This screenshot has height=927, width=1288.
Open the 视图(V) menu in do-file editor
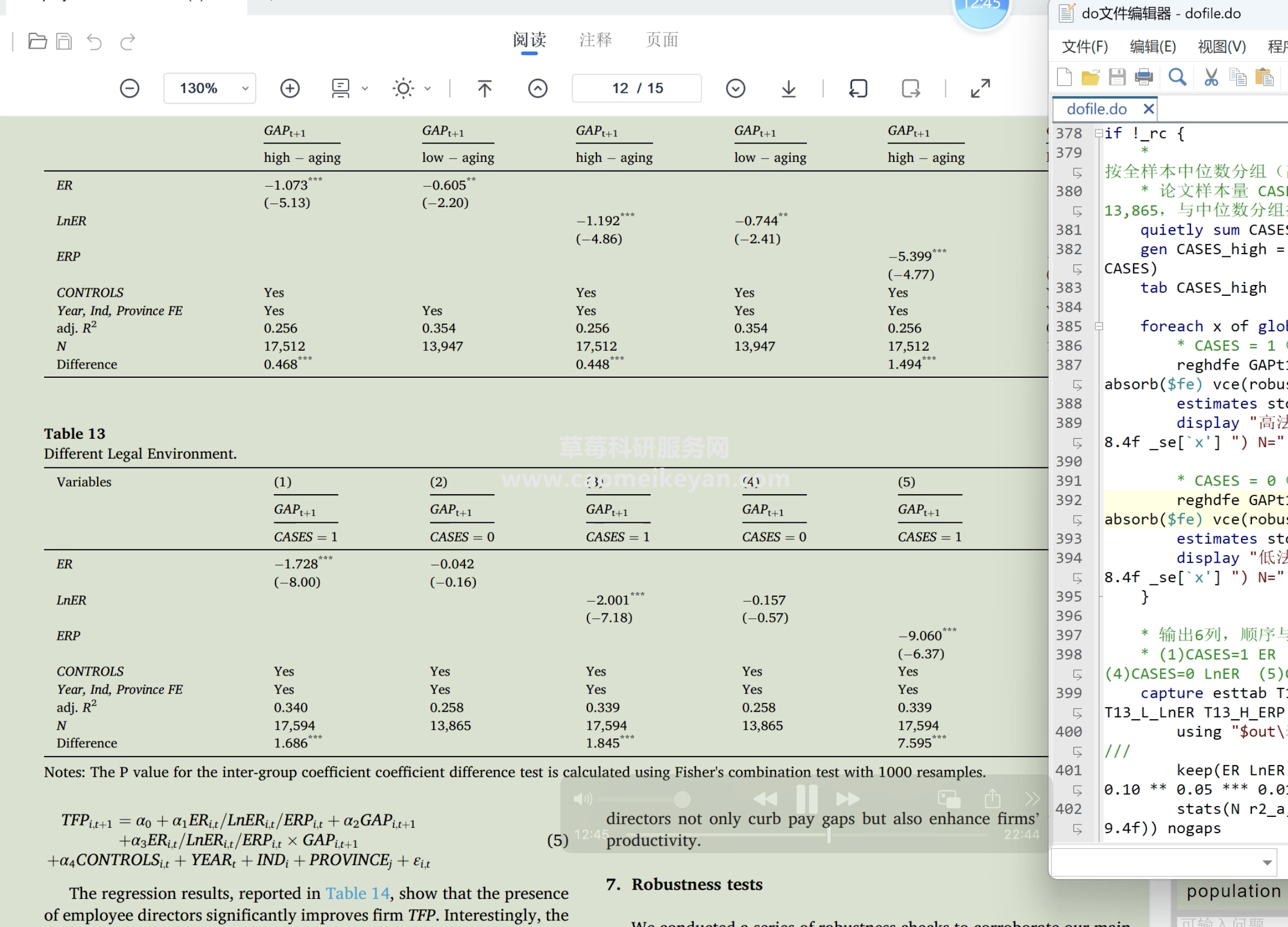(x=1222, y=46)
